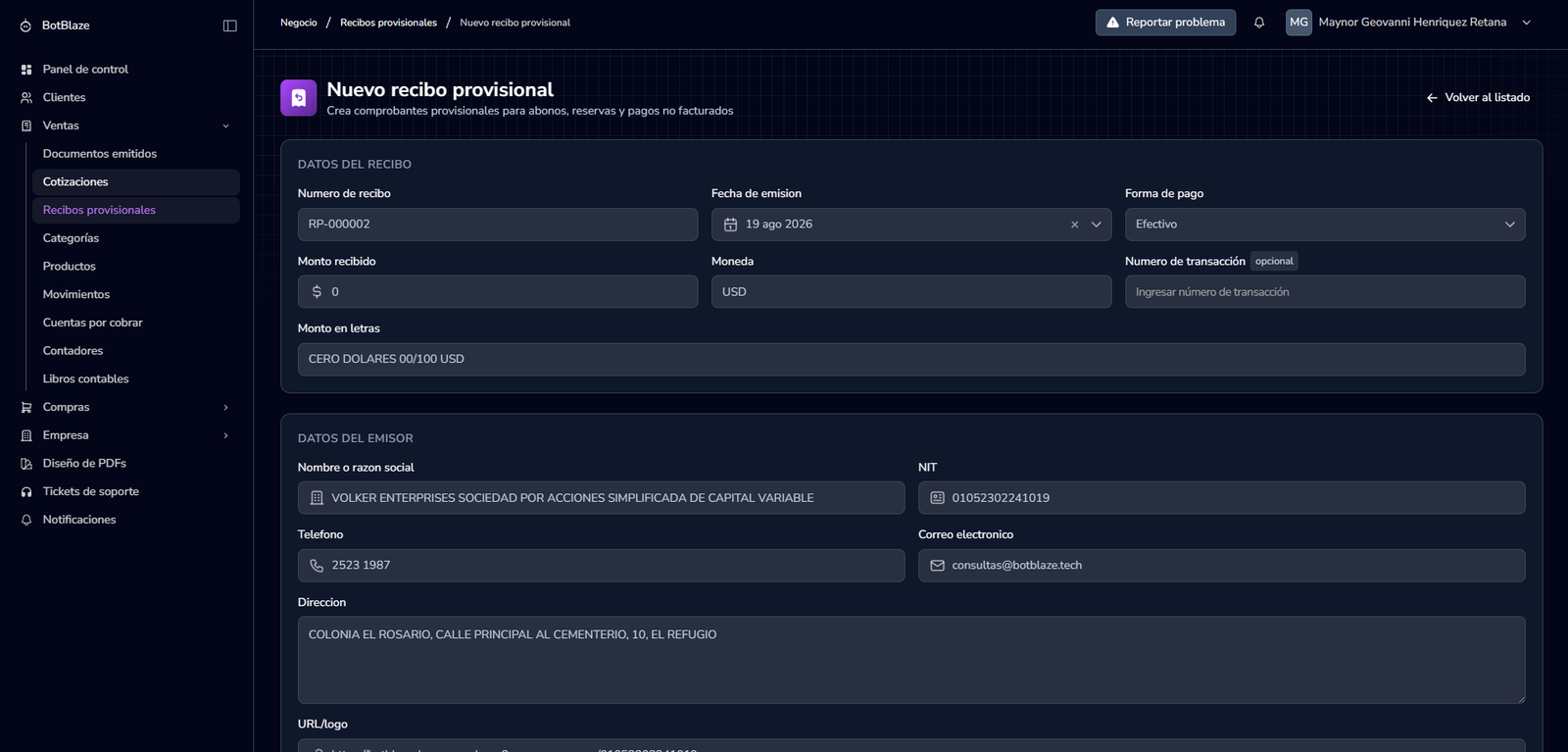
Task: Select Cotizaciones in the sidebar
Action: click(136, 182)
